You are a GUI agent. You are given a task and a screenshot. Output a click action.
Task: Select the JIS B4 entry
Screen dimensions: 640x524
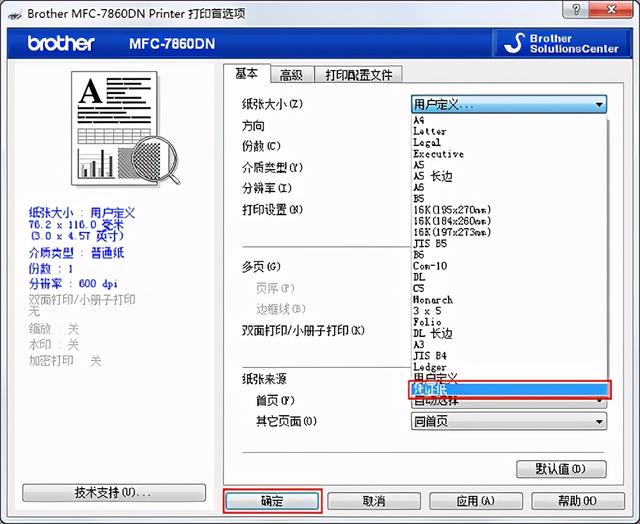click(430, 356)
